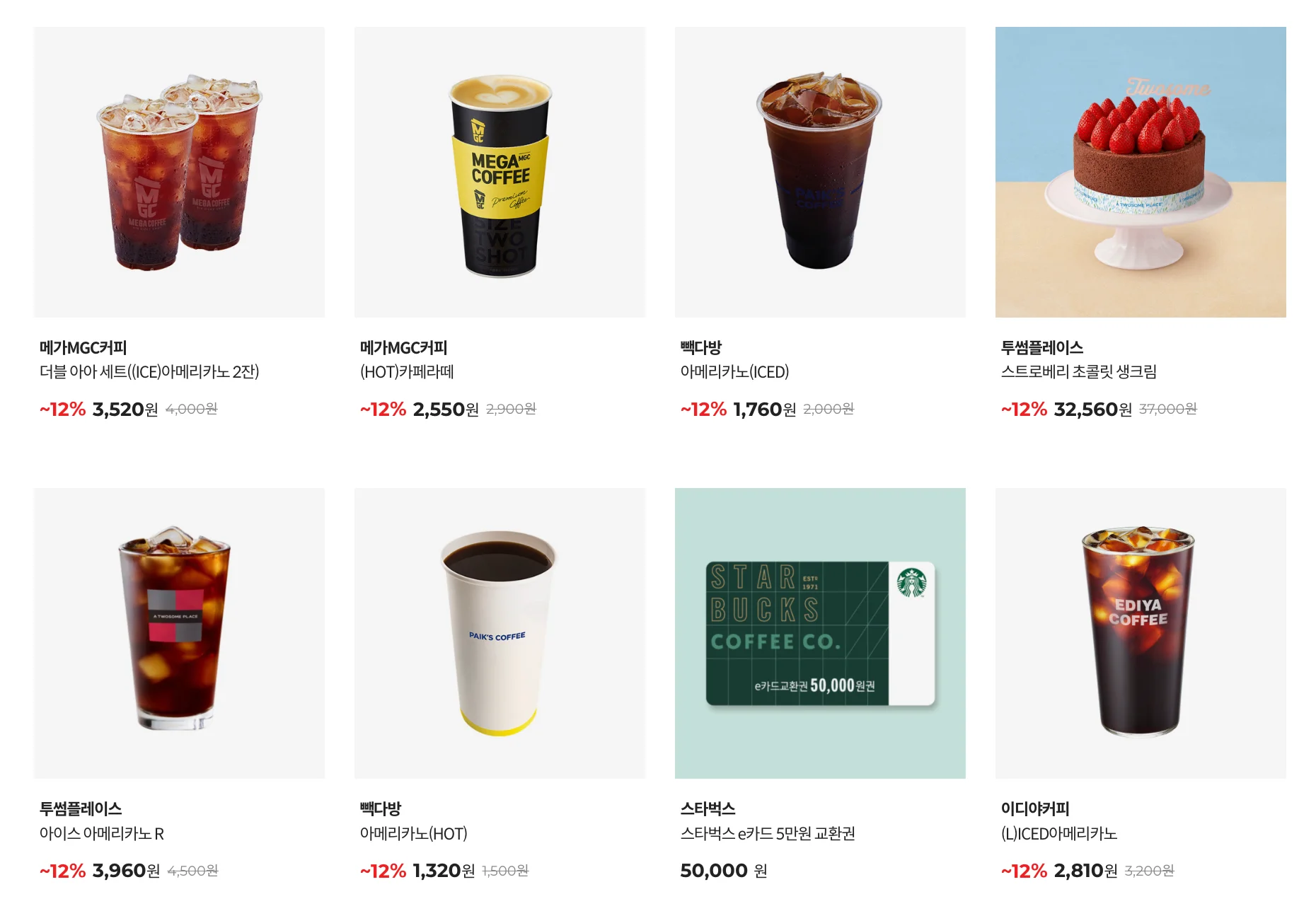Open the Paik's iced americano product image
1316x911 pixels.
820,172
